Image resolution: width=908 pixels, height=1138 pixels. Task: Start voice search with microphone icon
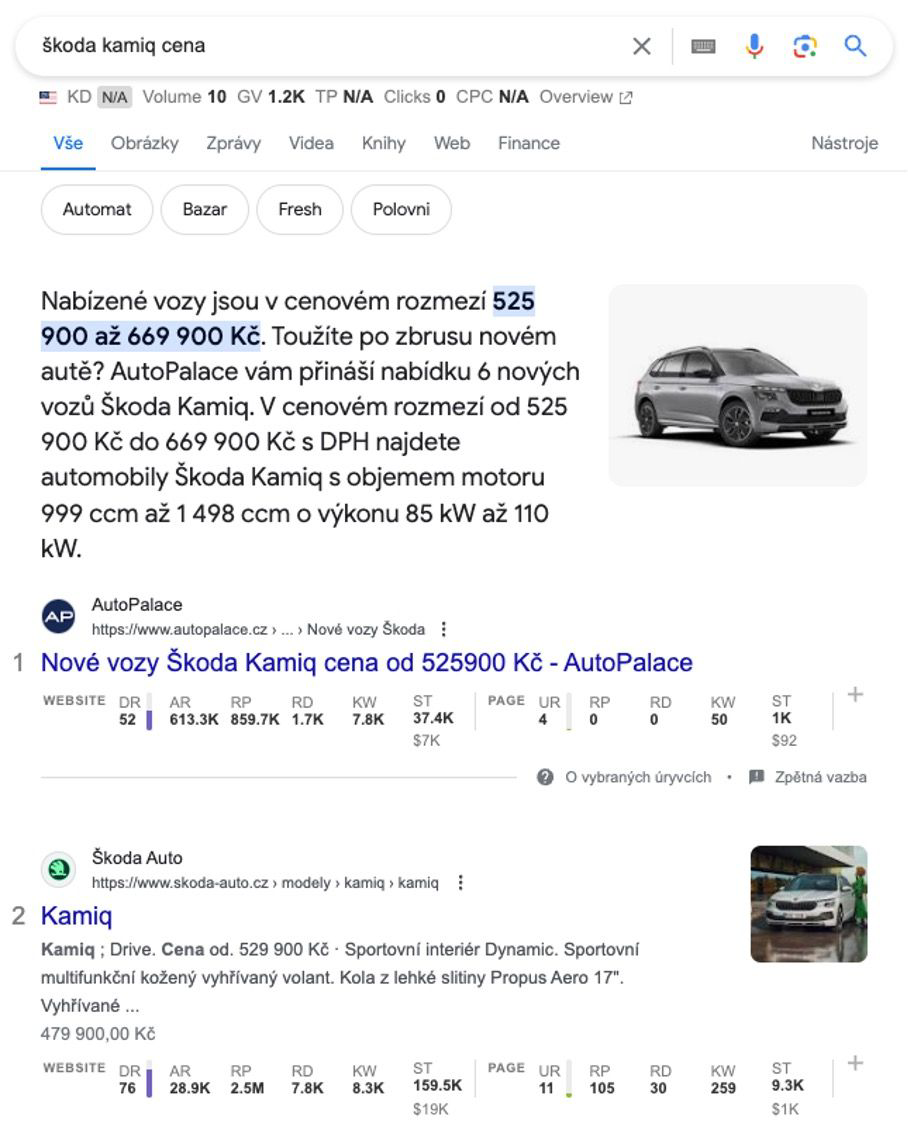tap(754, 46)
